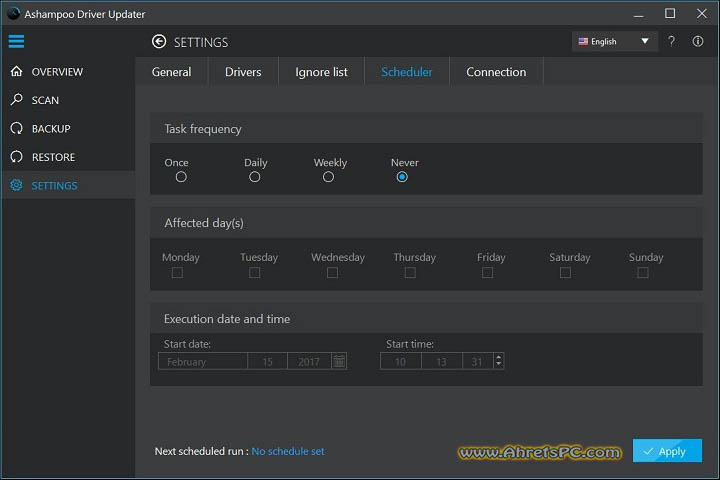Open help with the question mark icon
The height and width of the screenshot is (480, 720).
(671, 41)
